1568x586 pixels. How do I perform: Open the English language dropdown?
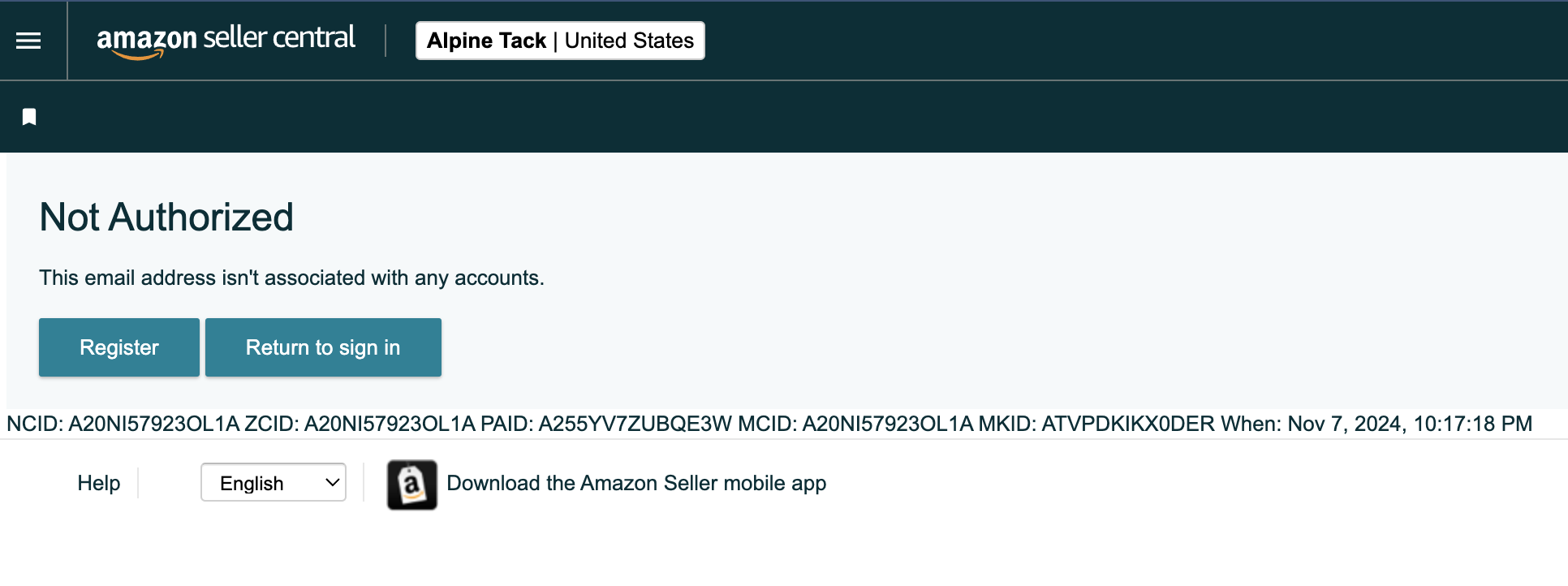(274, 482)
